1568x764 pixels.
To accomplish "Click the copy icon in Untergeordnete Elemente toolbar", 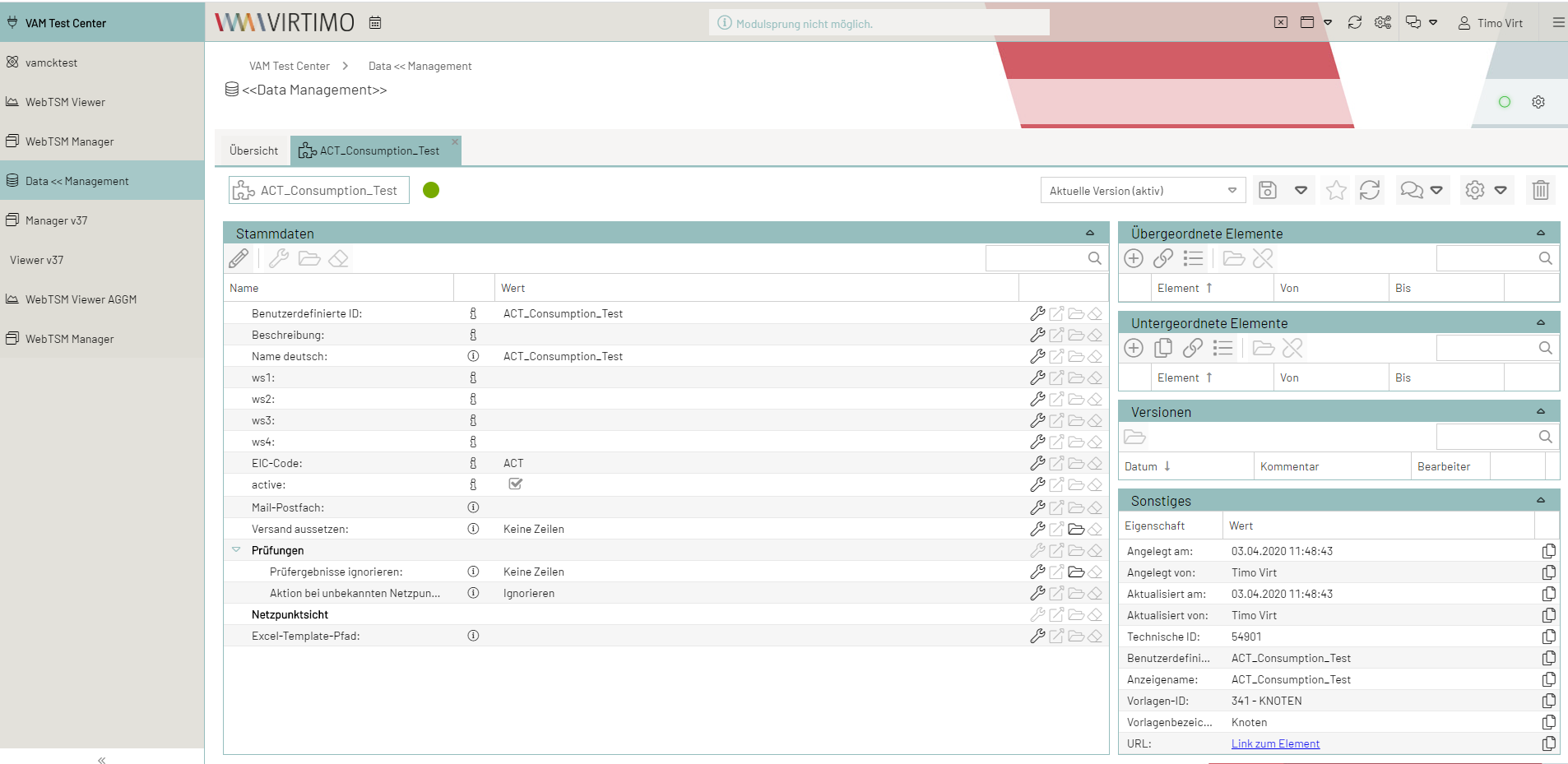I will tap(1163, 348).
